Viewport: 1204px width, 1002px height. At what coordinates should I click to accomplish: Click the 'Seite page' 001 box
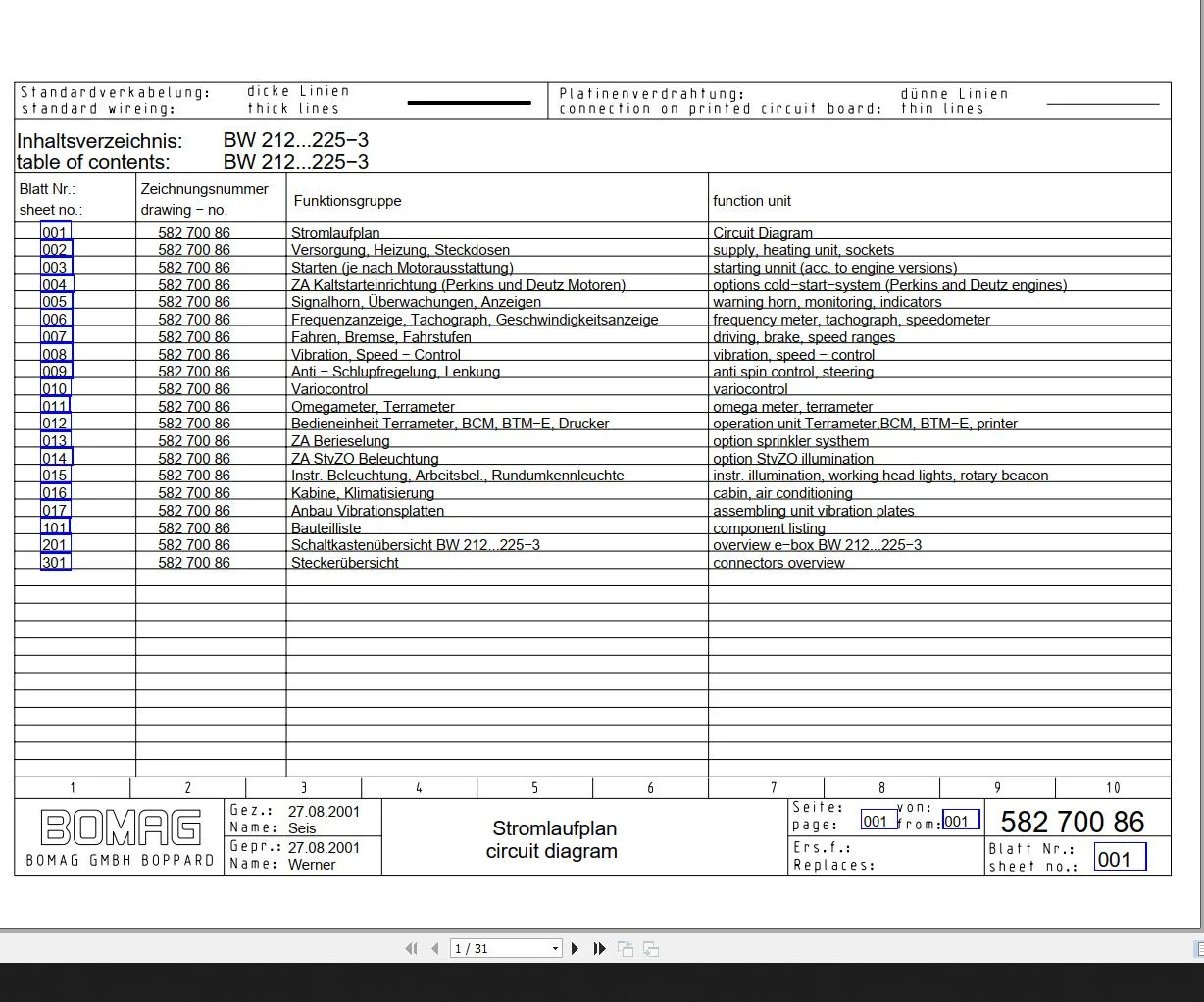click(x=878, y=821)
